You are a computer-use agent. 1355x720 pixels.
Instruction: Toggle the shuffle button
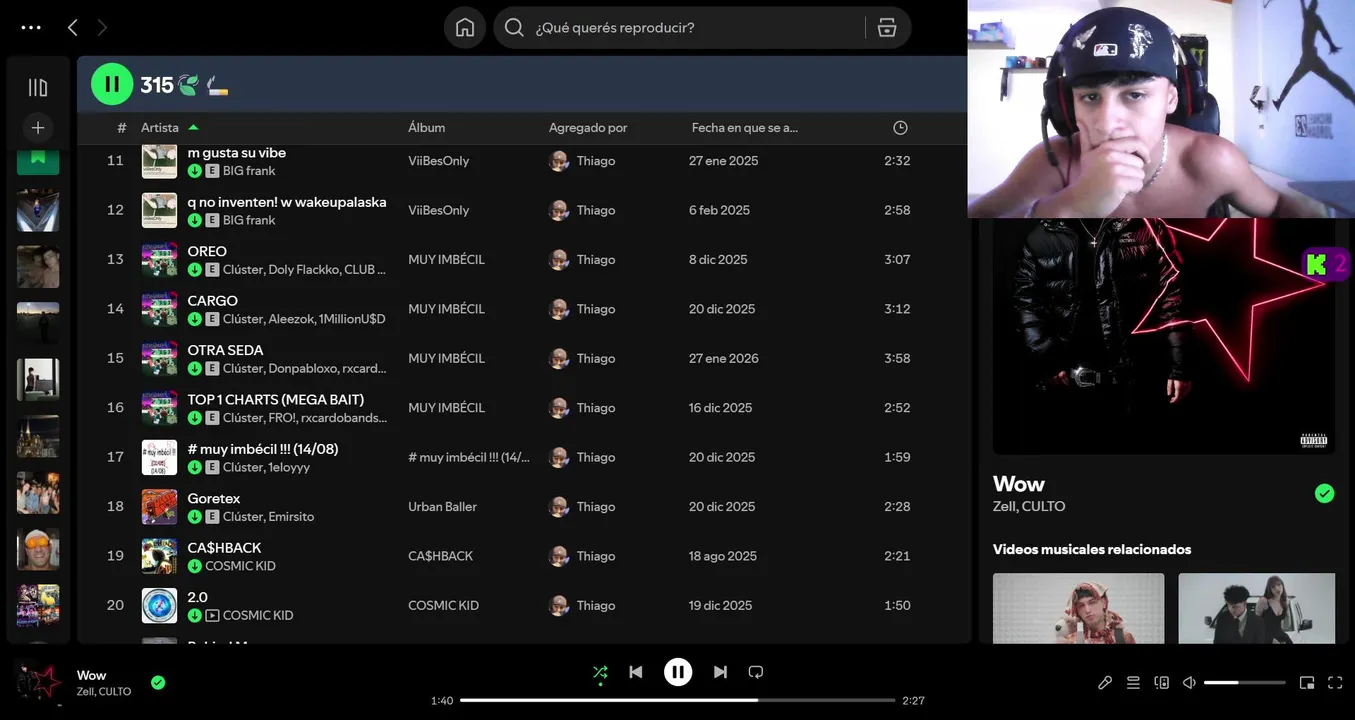point(600,672)
